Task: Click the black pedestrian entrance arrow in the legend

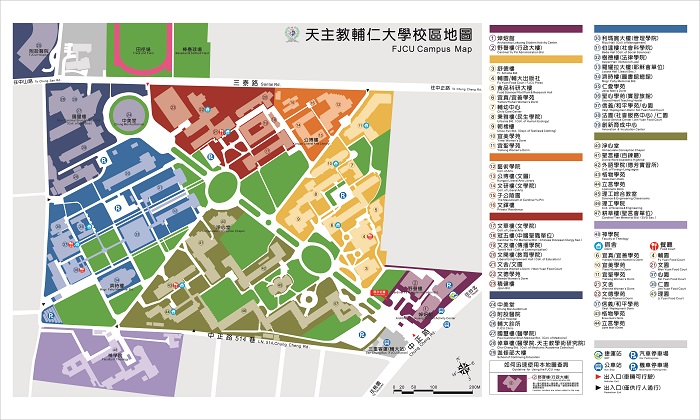Action: tap(598, 388)
